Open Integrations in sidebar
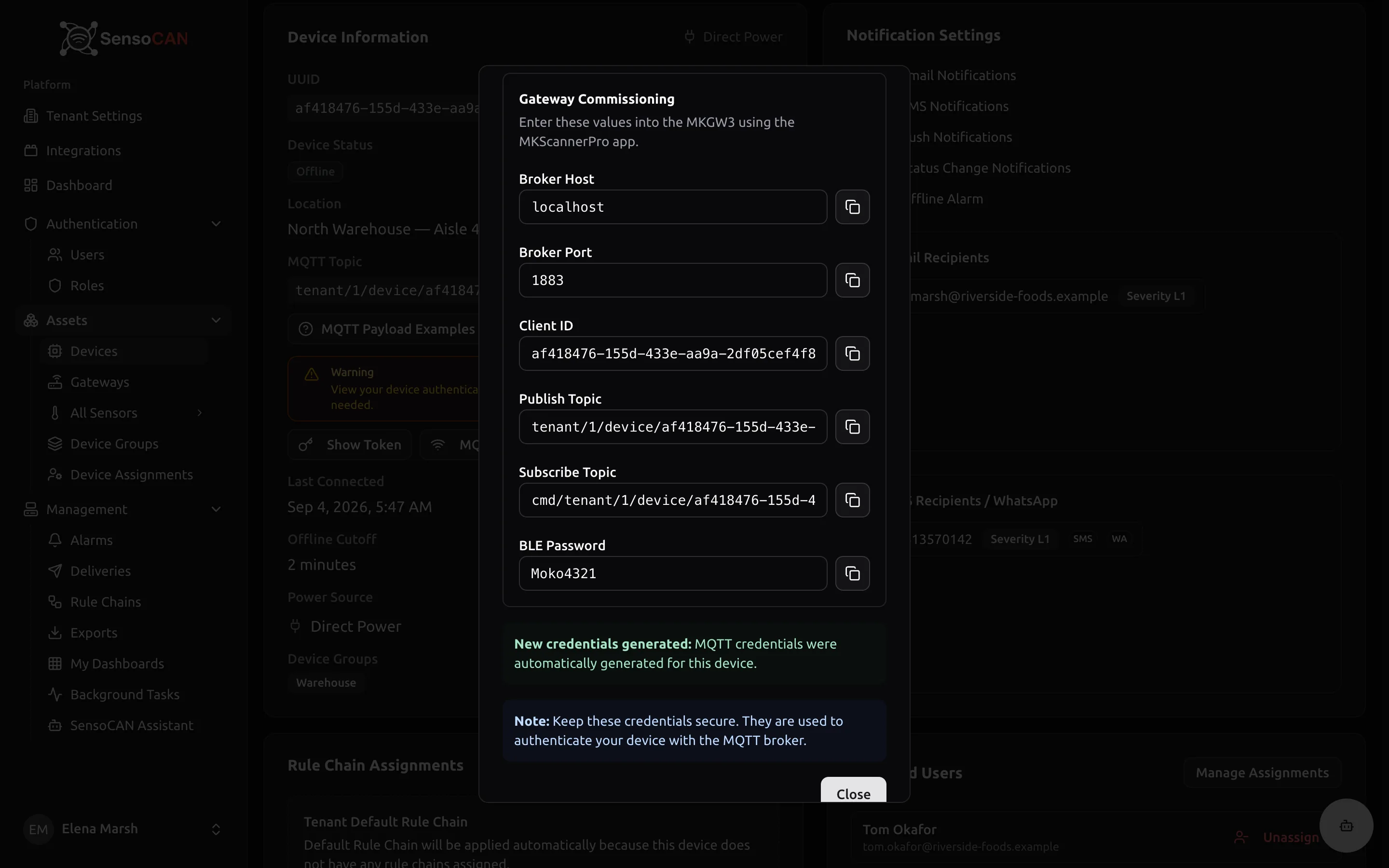This screenshot has width=1389, height=868. tap(123, 150)
